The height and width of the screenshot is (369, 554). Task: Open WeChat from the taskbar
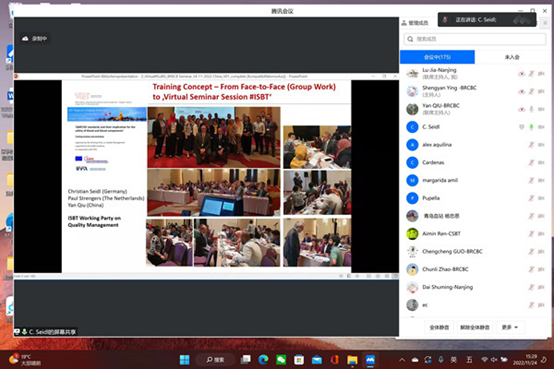point(281,360)
